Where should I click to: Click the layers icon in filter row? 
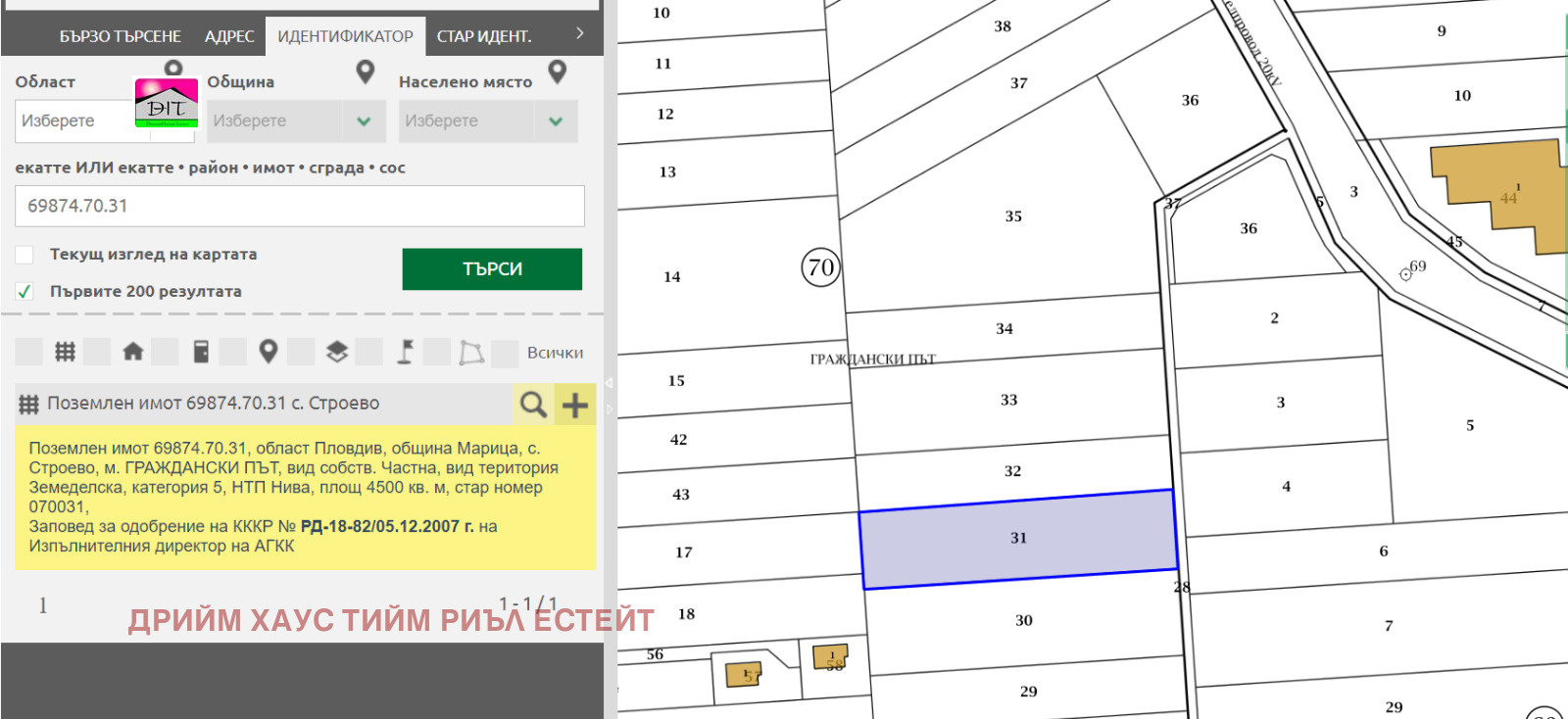(x=337, y=352)
